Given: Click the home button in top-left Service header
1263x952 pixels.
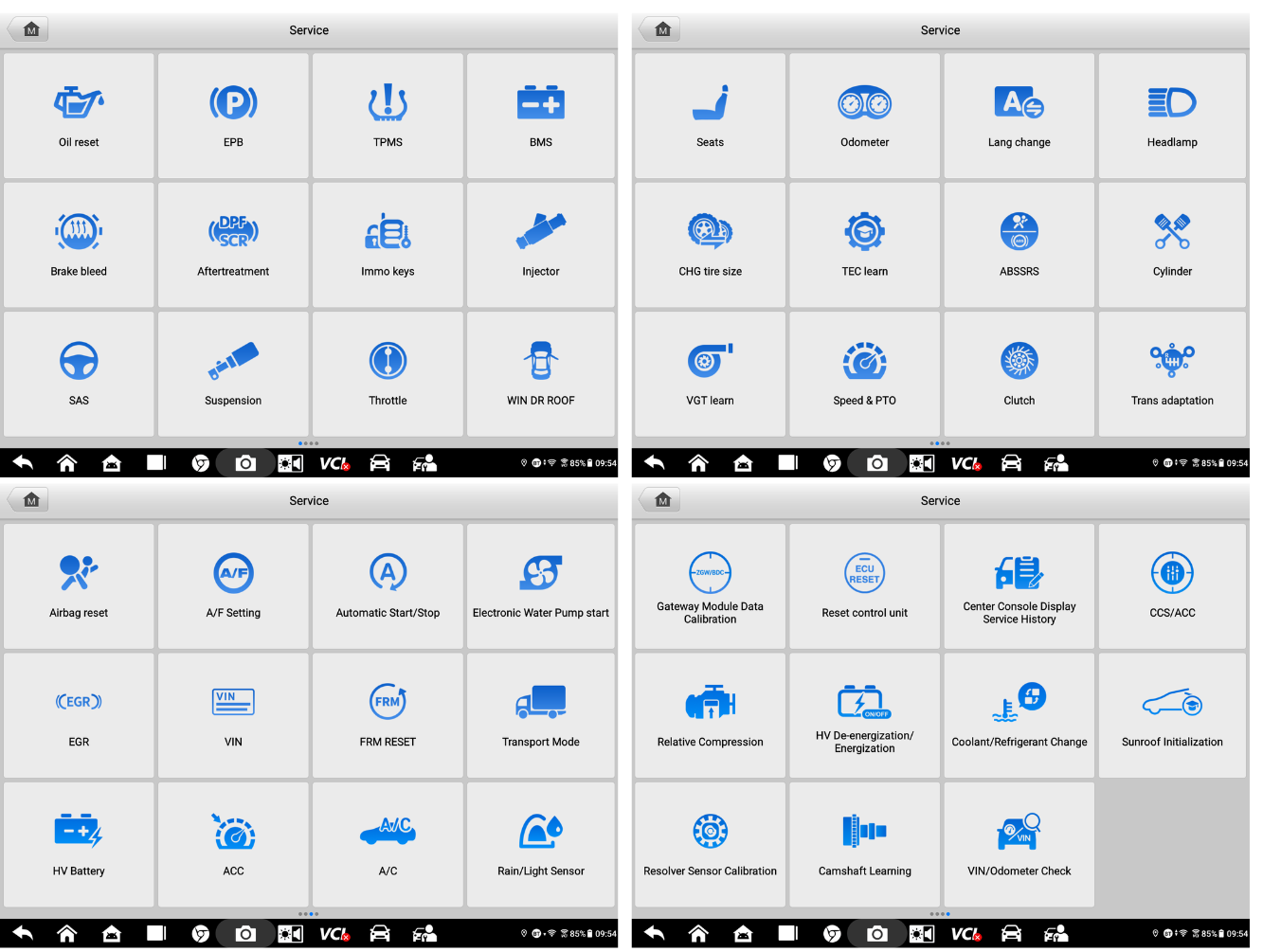Looking at the screenshot, I should (x=31, y=29).
